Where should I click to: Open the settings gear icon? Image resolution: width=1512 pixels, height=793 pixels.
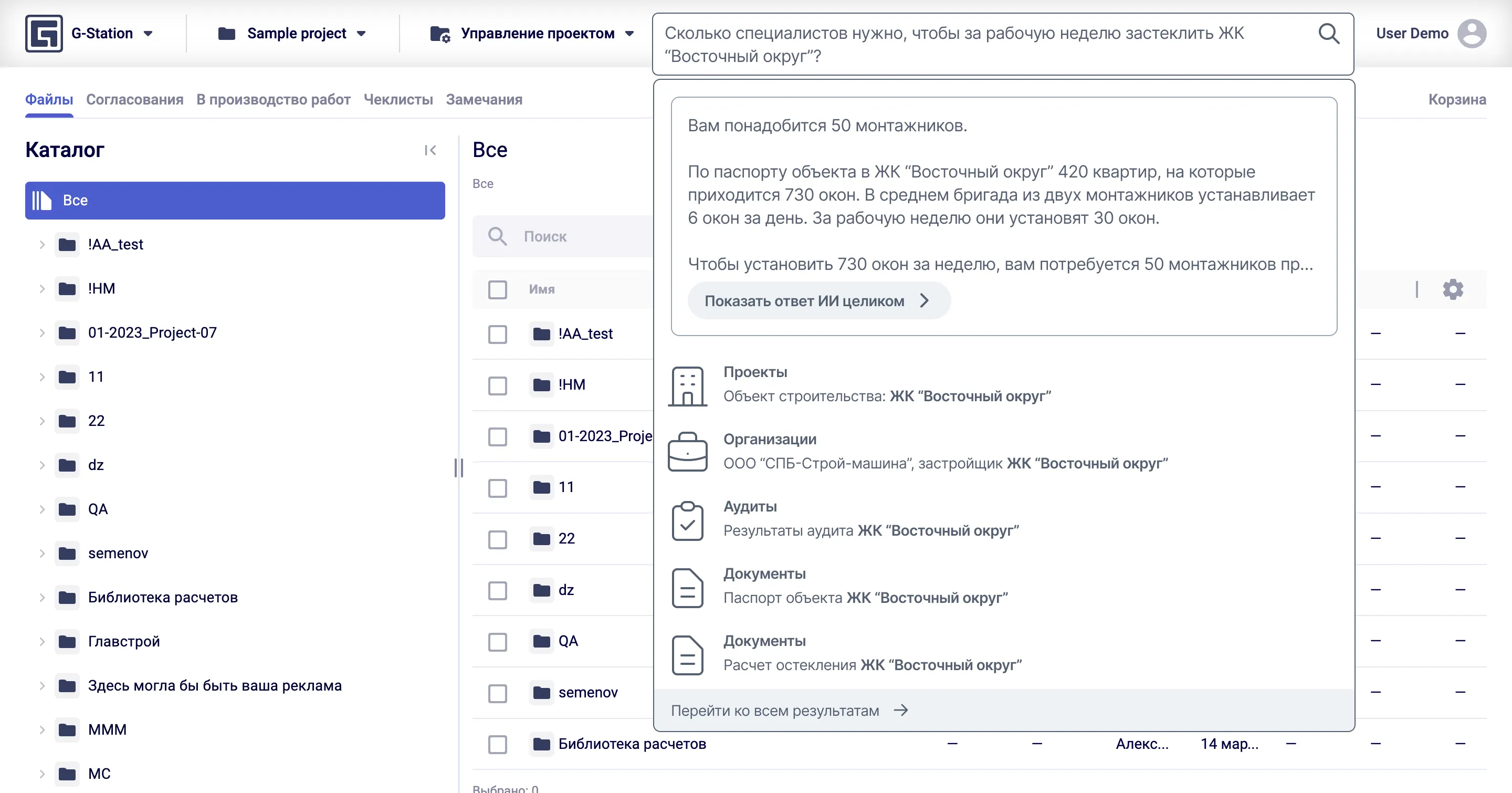point(1453,289)
